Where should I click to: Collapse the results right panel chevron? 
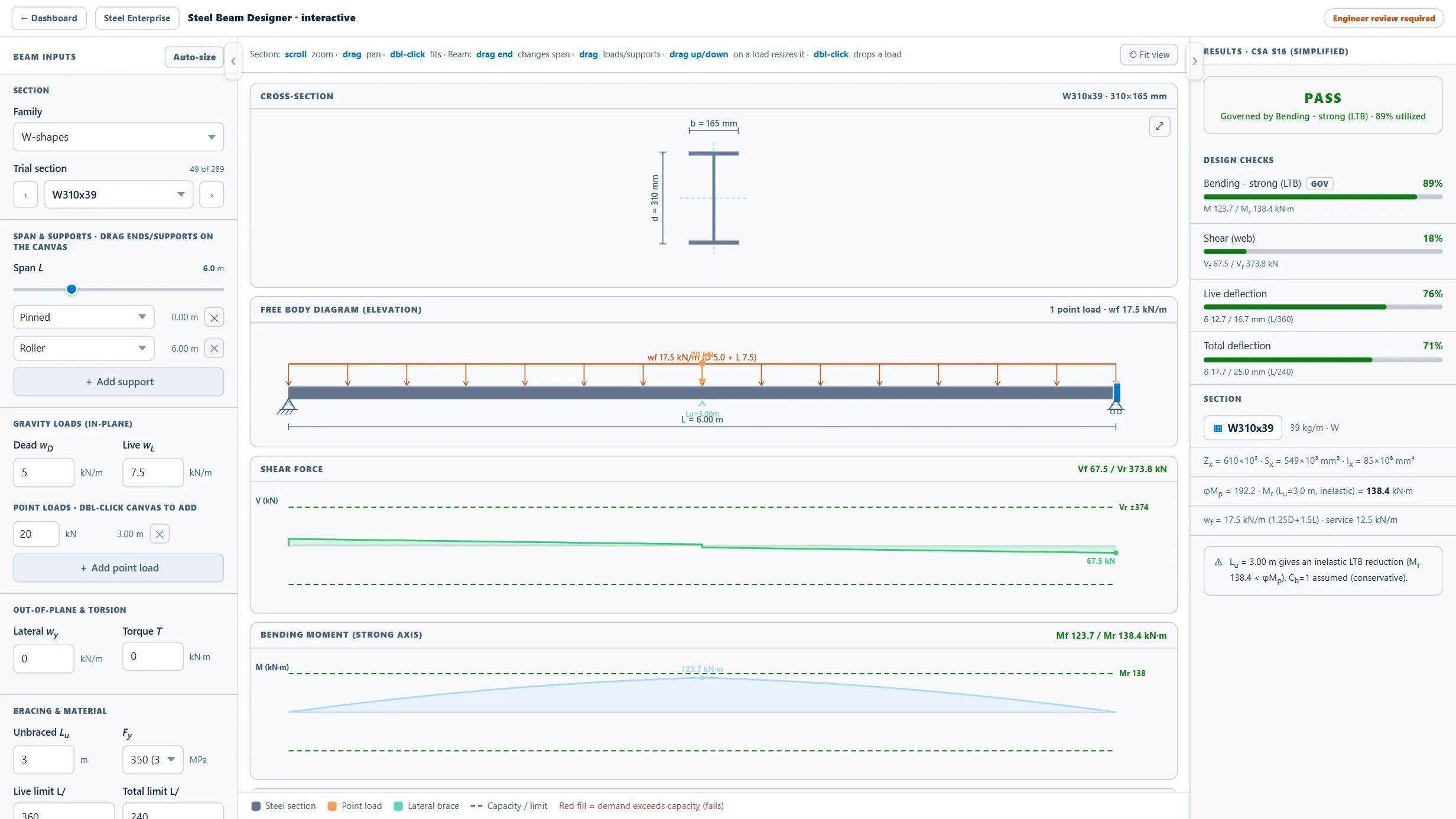point(1194,61)
